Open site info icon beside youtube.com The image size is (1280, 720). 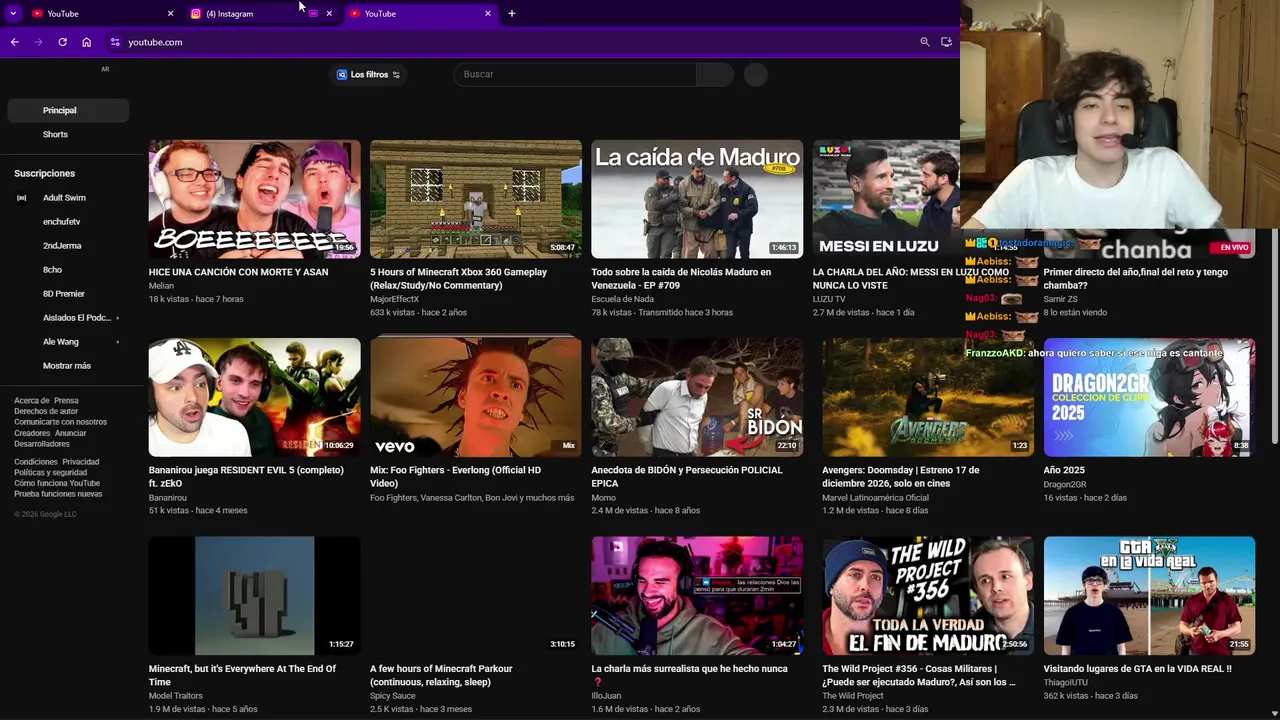click(x=115, y=42)
